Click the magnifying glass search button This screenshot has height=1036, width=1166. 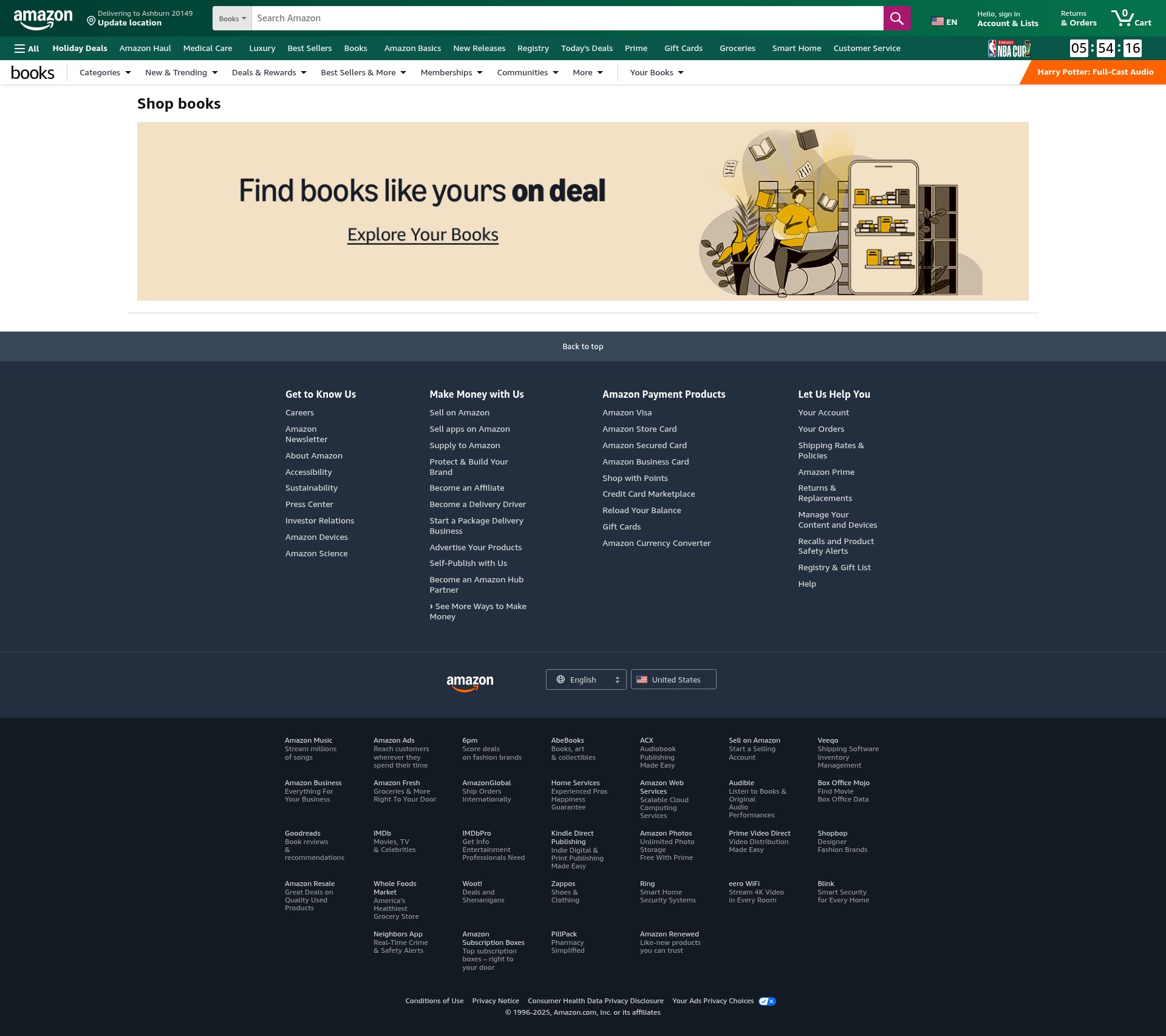[x=896, y=18]
